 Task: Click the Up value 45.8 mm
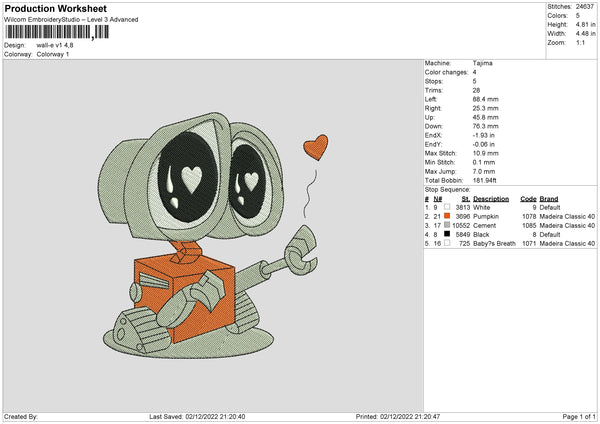click(486, 117)
